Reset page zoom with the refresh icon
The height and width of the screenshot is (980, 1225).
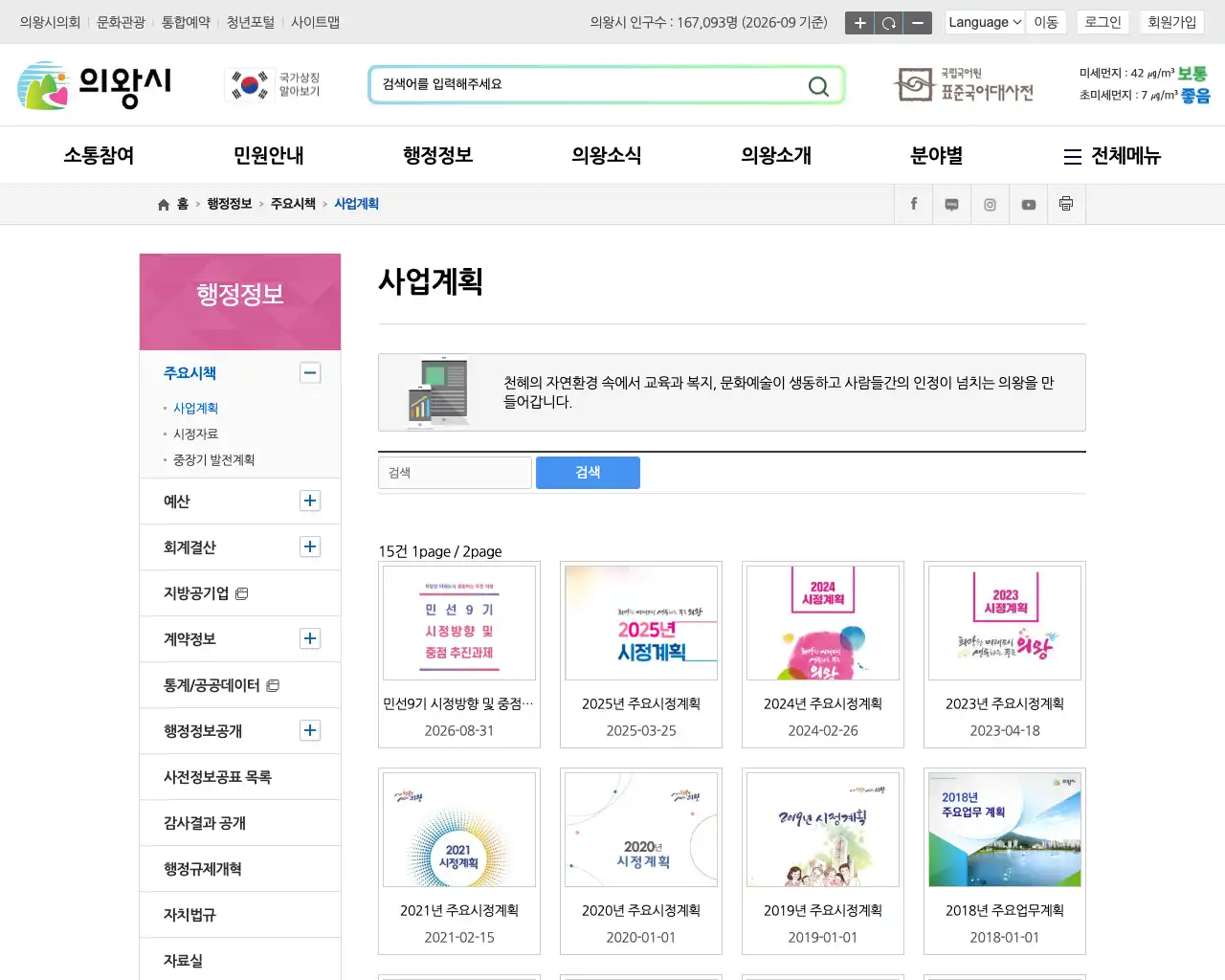889,23
